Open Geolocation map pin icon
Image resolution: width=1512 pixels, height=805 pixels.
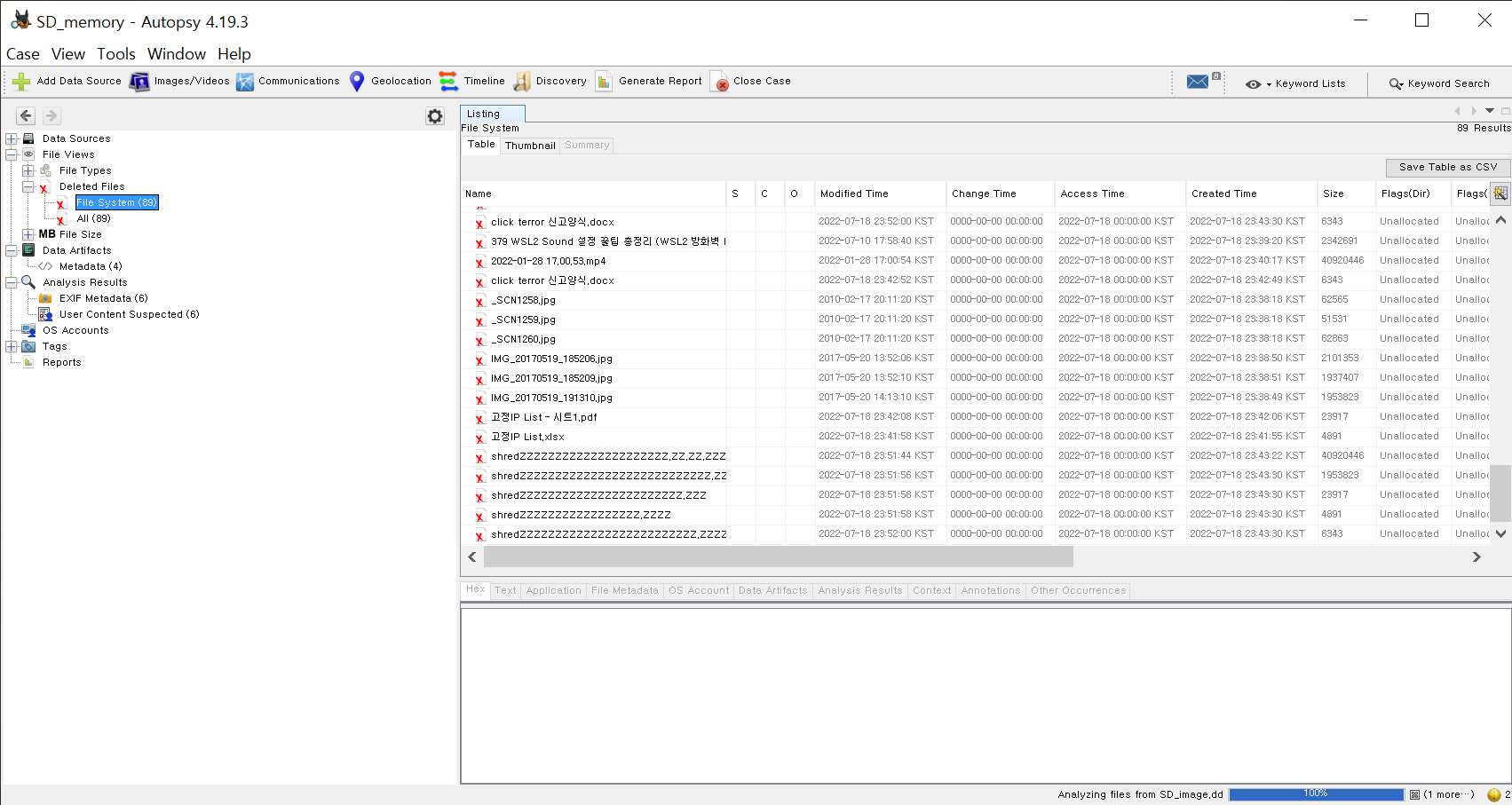coord(357,82)
